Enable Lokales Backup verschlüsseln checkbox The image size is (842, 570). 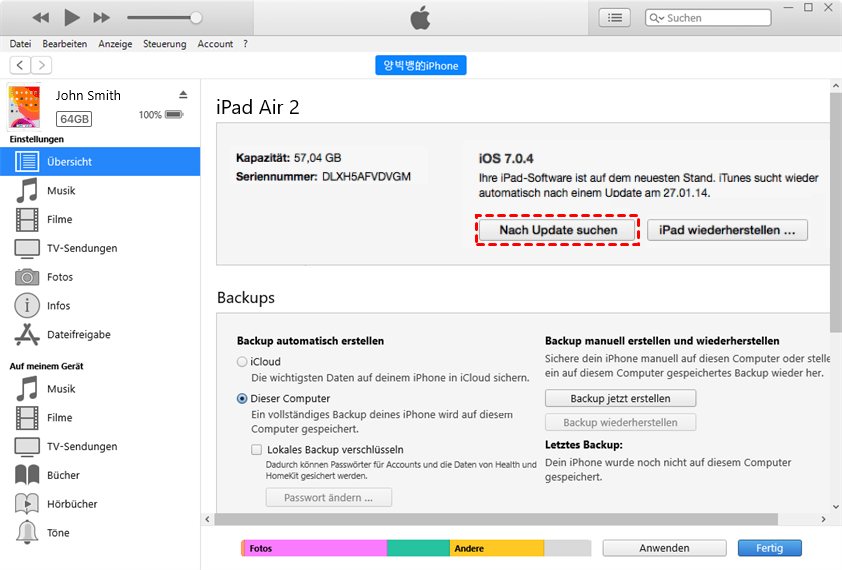tap(257, 450)
